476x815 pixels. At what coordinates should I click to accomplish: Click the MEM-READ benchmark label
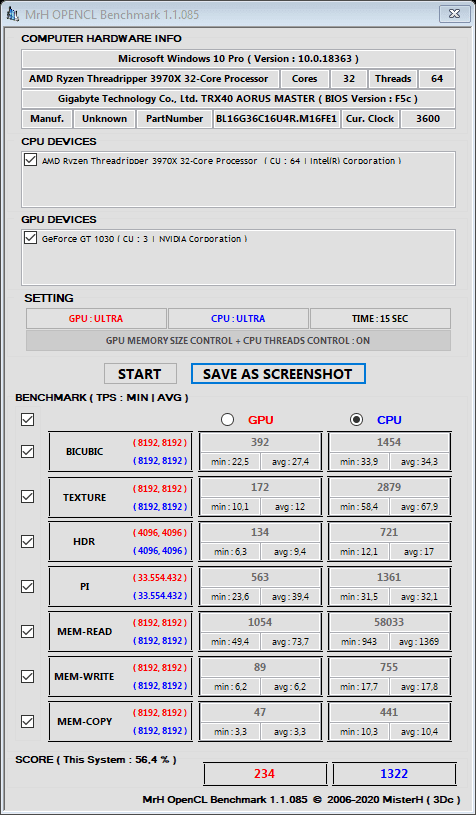pyautogui.click(x=85, y=632)
